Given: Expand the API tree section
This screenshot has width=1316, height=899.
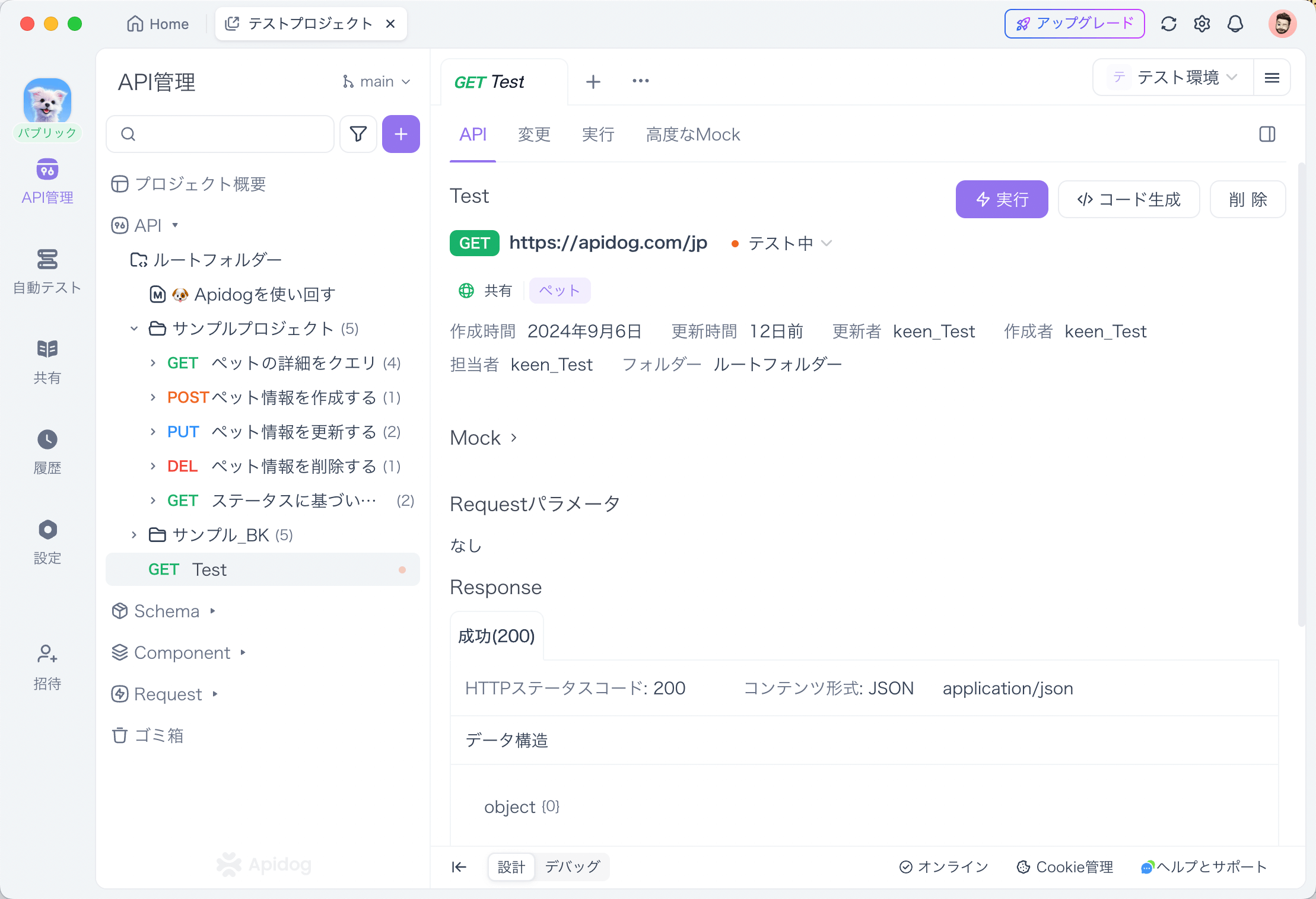Looking at the screenshot, I should coord(175,225).
